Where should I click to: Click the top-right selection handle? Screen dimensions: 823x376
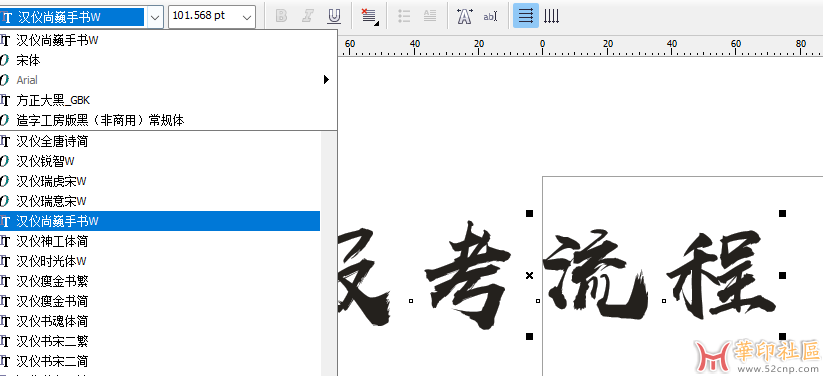[782, 213]
